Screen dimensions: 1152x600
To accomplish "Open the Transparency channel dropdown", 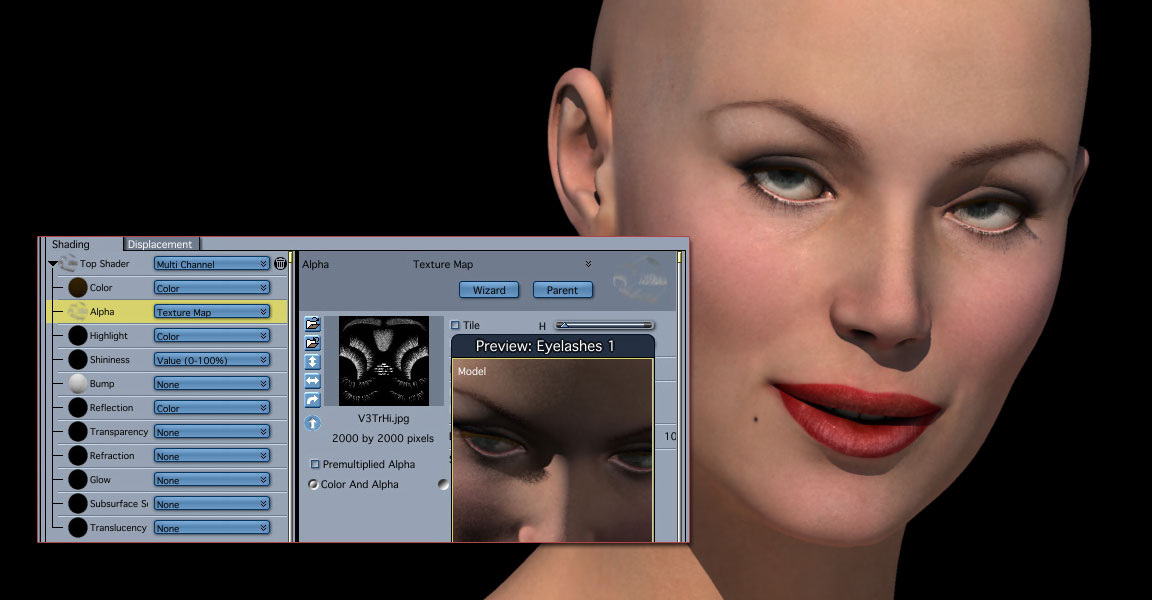I will (212, 432).
